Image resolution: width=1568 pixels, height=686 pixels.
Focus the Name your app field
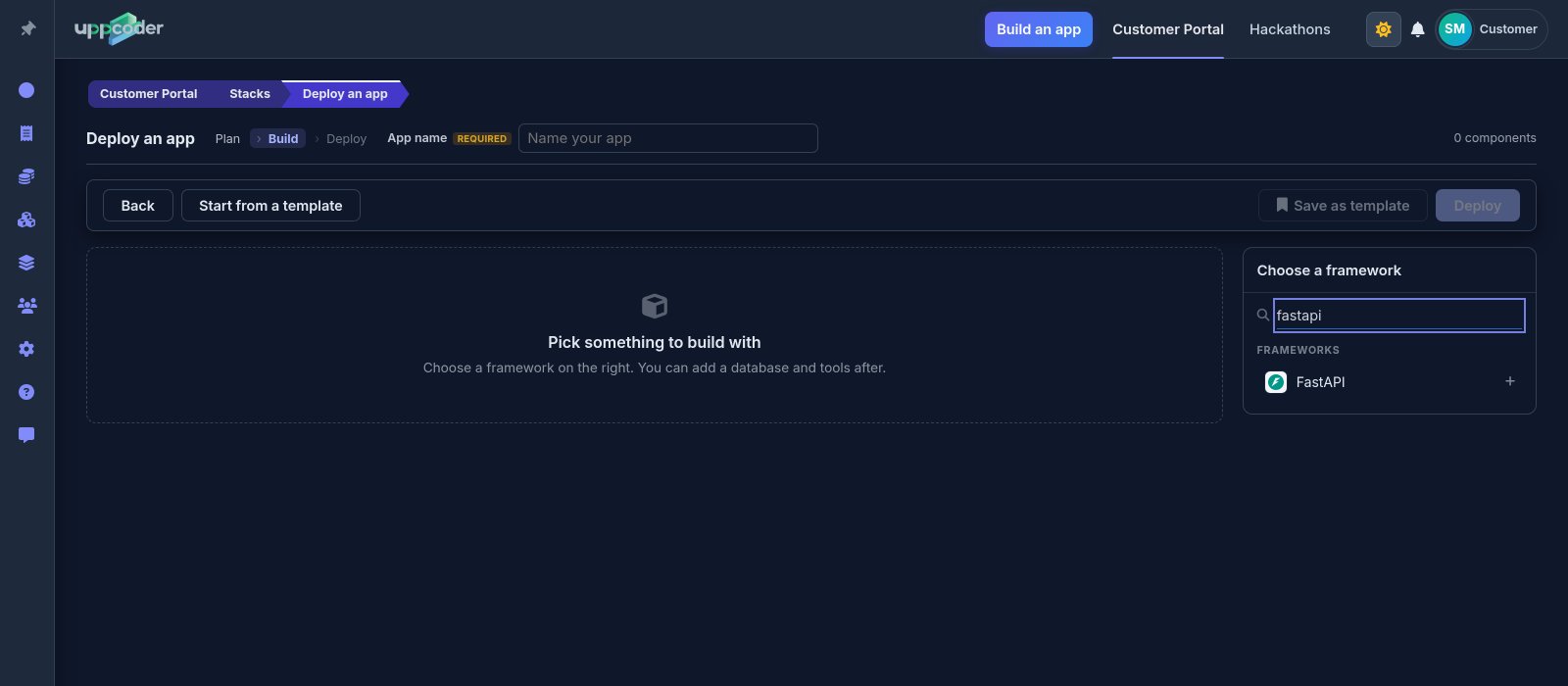click(668, 138)
